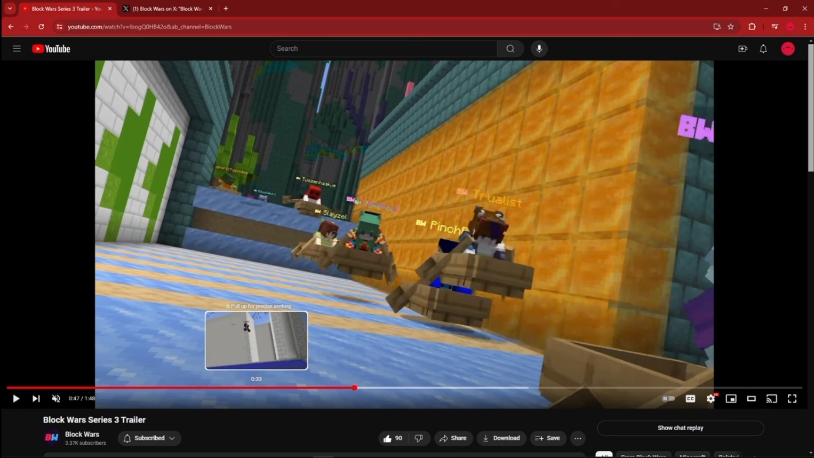Skip to the next video
Screen dimensions: 814x458
point(36,399)
